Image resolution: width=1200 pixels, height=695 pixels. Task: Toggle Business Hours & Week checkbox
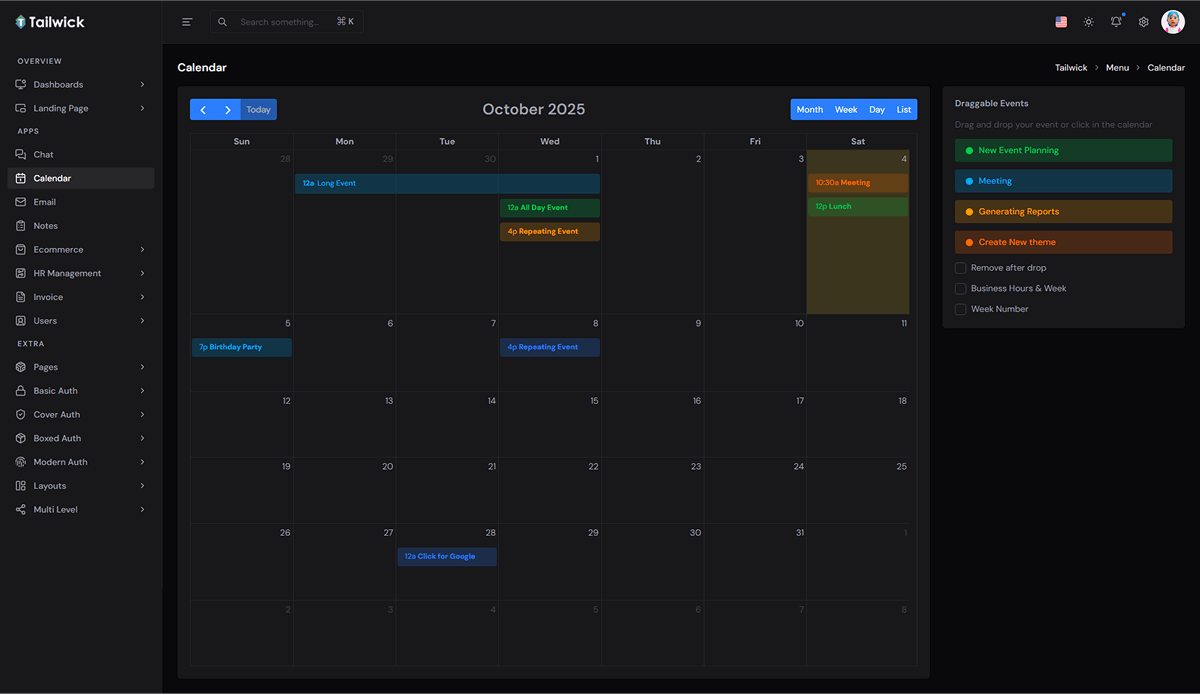pyautogui.click(x=960, y=289)
